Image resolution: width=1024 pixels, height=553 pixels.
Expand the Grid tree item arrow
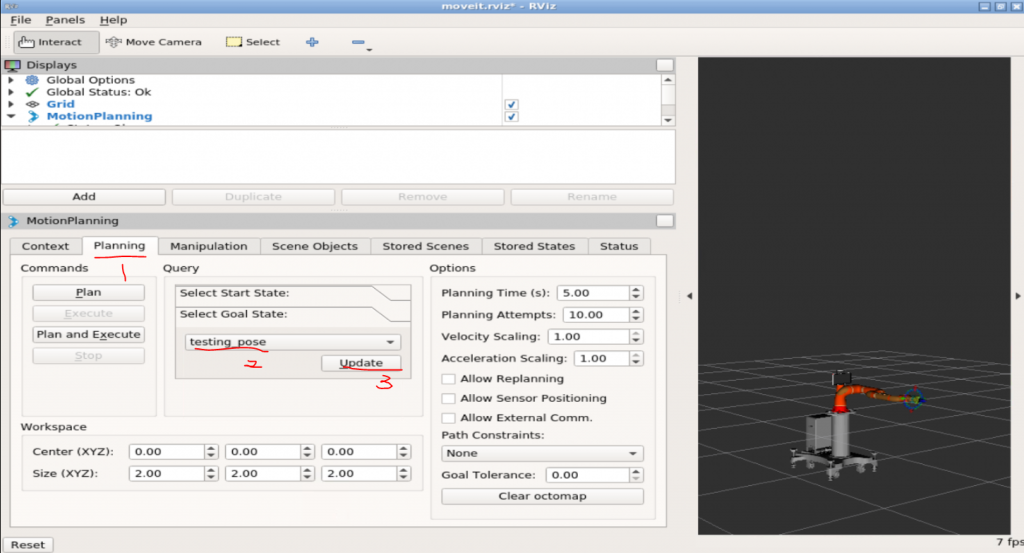(x=11, y=104)
